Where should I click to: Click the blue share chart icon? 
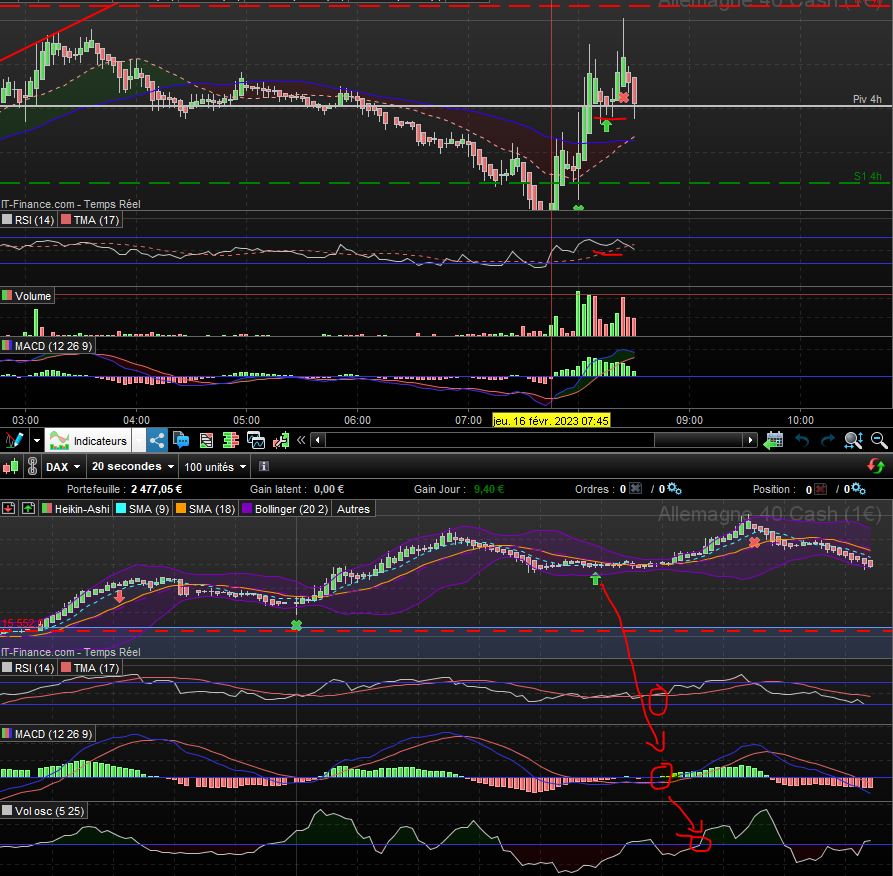(x=157, y=440)
